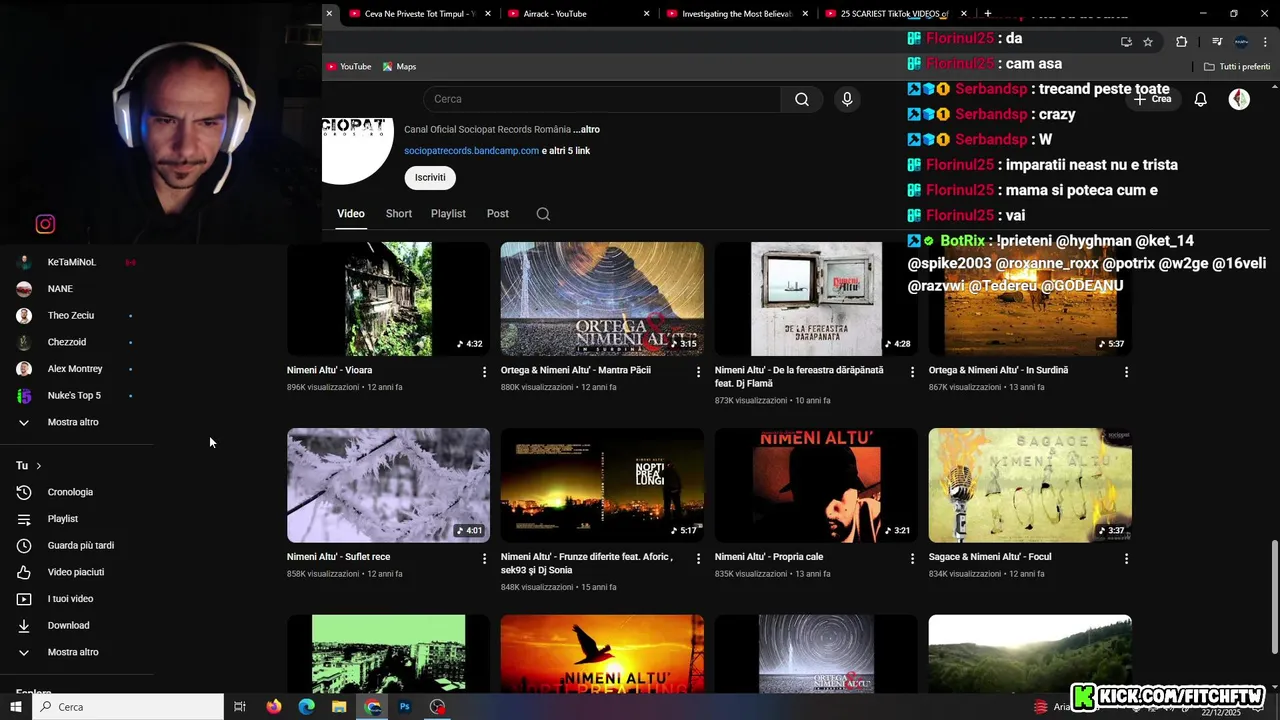Open a new browser tab
Screen dimensions: 1280x720
coord(988,14)
